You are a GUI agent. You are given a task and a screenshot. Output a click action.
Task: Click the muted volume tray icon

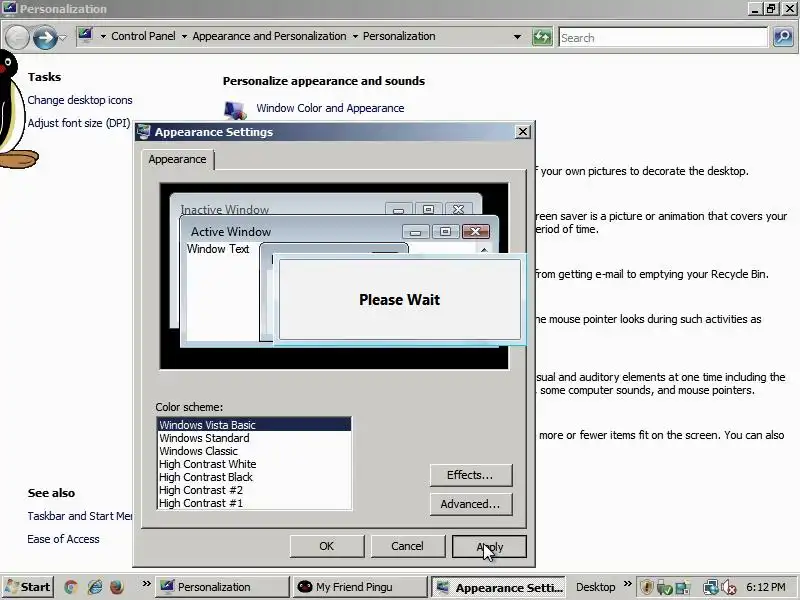728,588
